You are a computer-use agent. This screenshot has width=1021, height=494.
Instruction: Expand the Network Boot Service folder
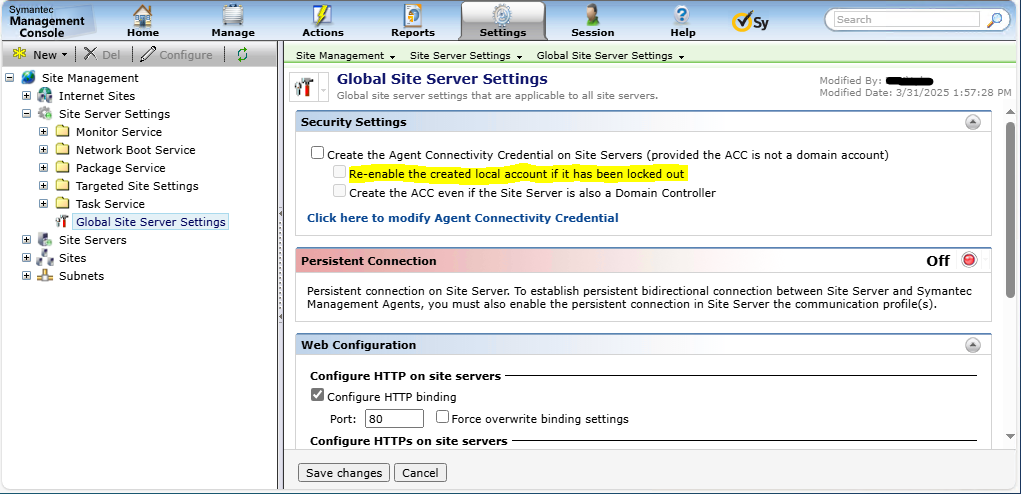[x=43, y=150]
